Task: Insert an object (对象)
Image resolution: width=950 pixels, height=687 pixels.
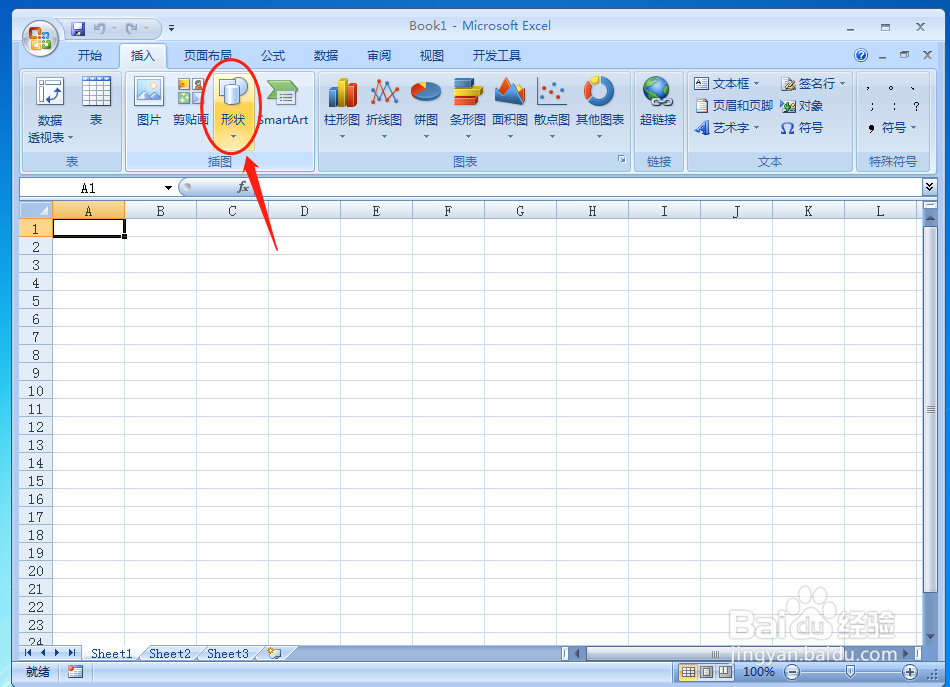Action: point(802,106)
